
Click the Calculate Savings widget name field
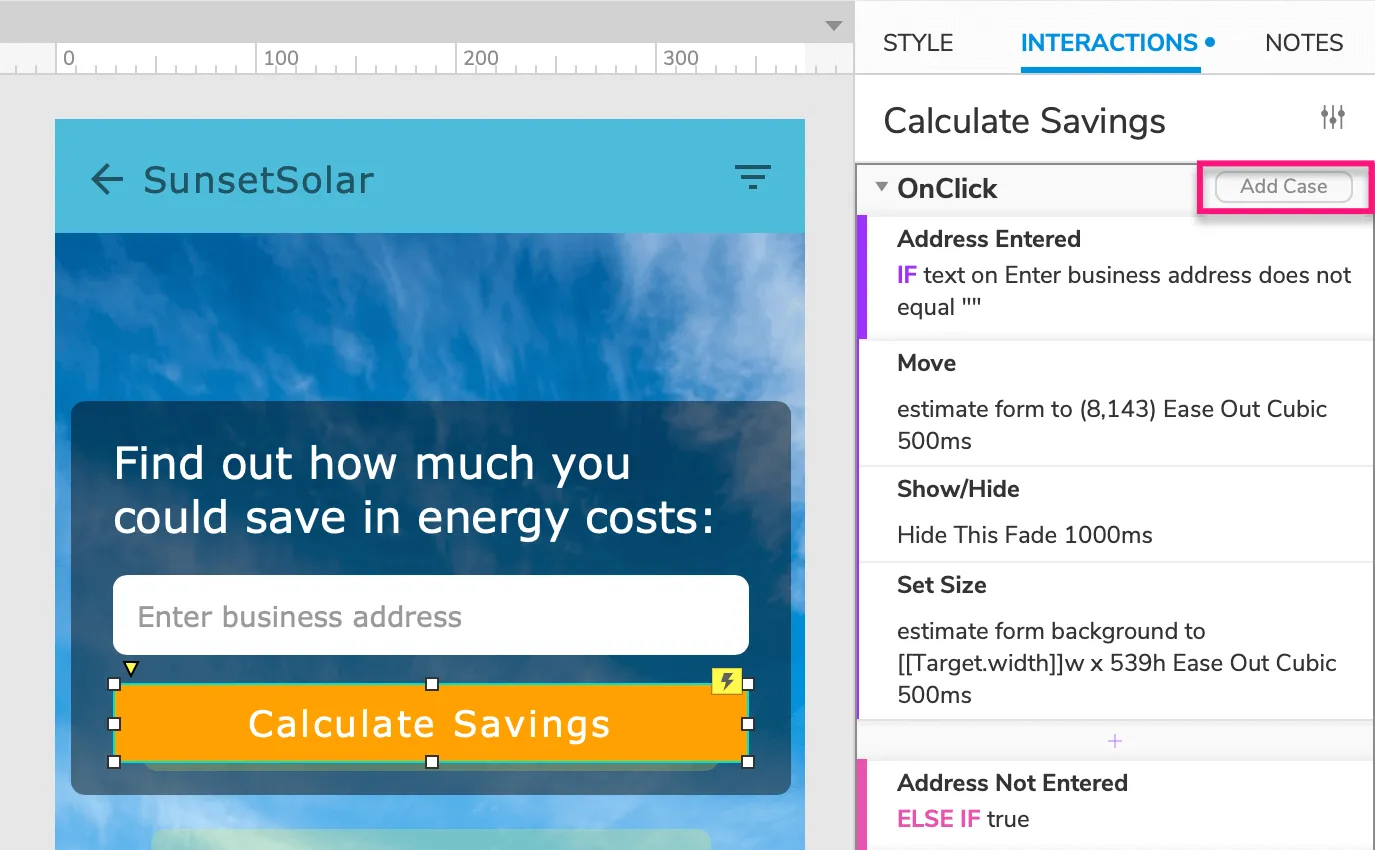coord(1024,121)
